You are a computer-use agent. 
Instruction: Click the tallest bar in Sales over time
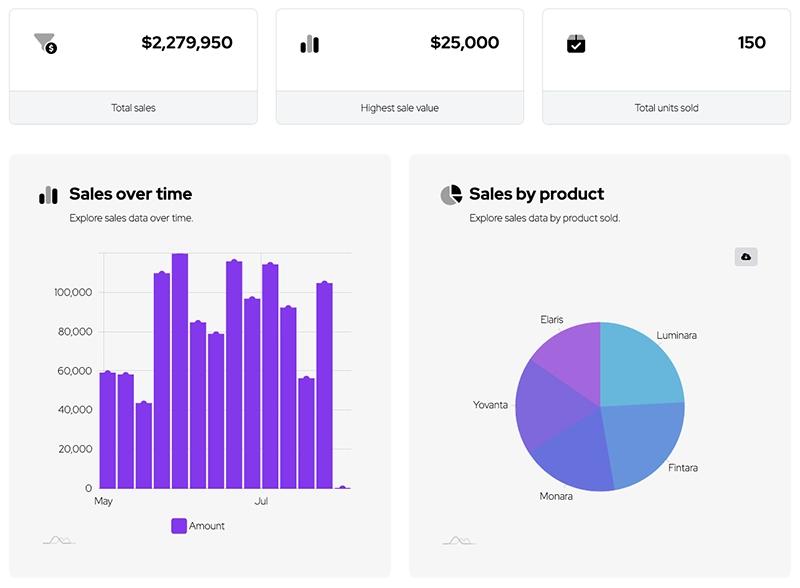[180, 370]
